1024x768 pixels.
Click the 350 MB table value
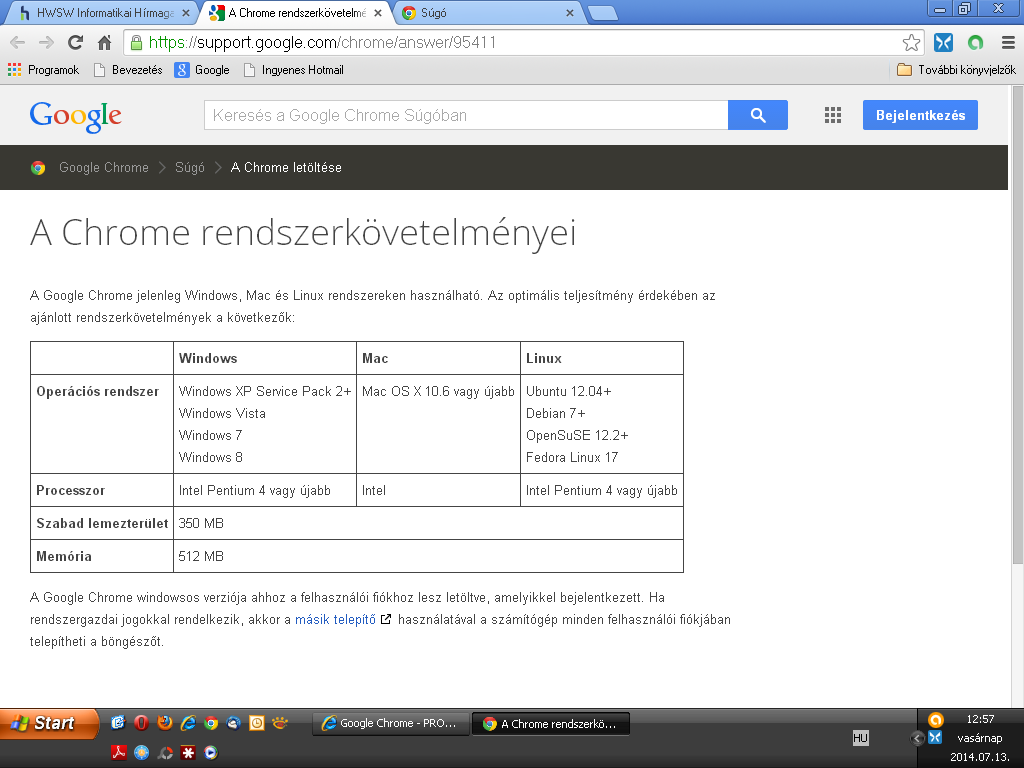pyautogui.click(x=201, y=523)
